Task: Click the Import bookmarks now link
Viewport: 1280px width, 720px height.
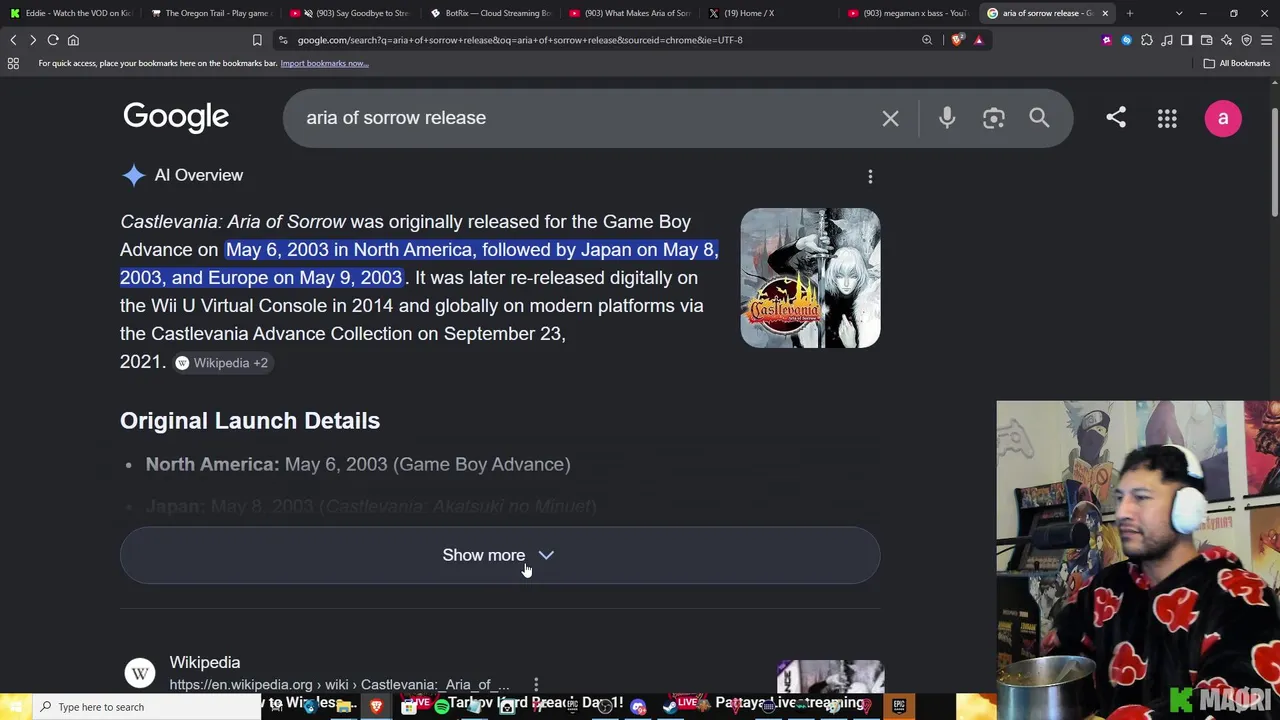Action: 324,63
